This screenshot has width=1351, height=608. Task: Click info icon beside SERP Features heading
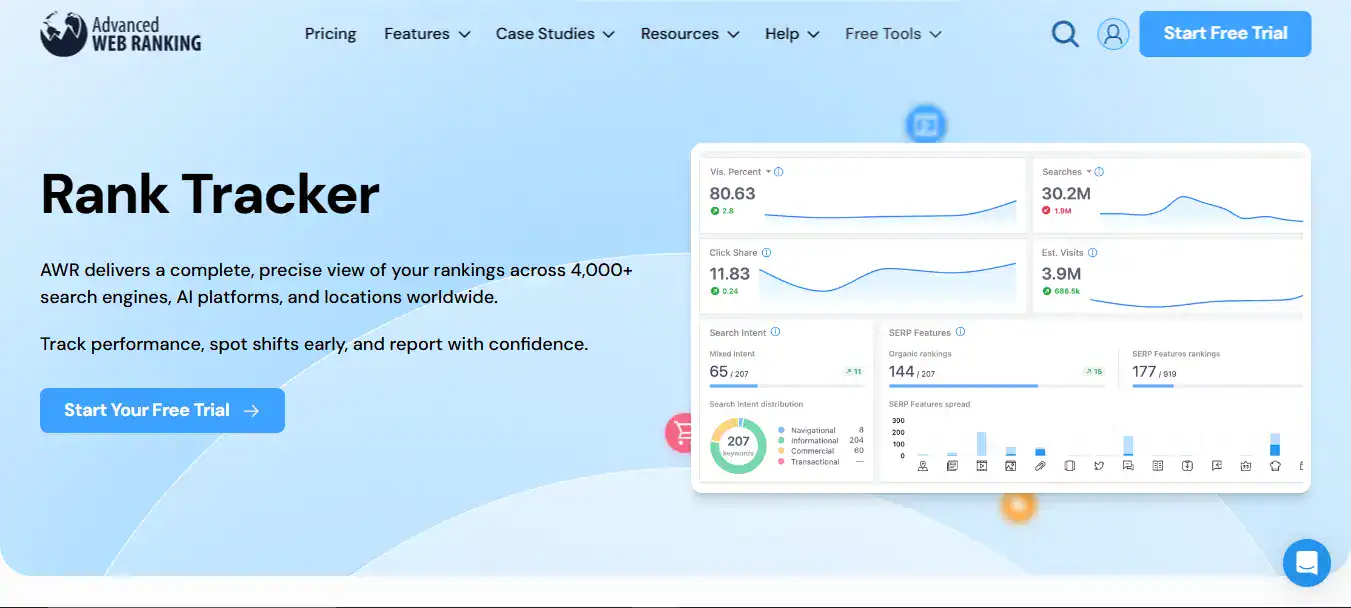(x=960, y=332)
